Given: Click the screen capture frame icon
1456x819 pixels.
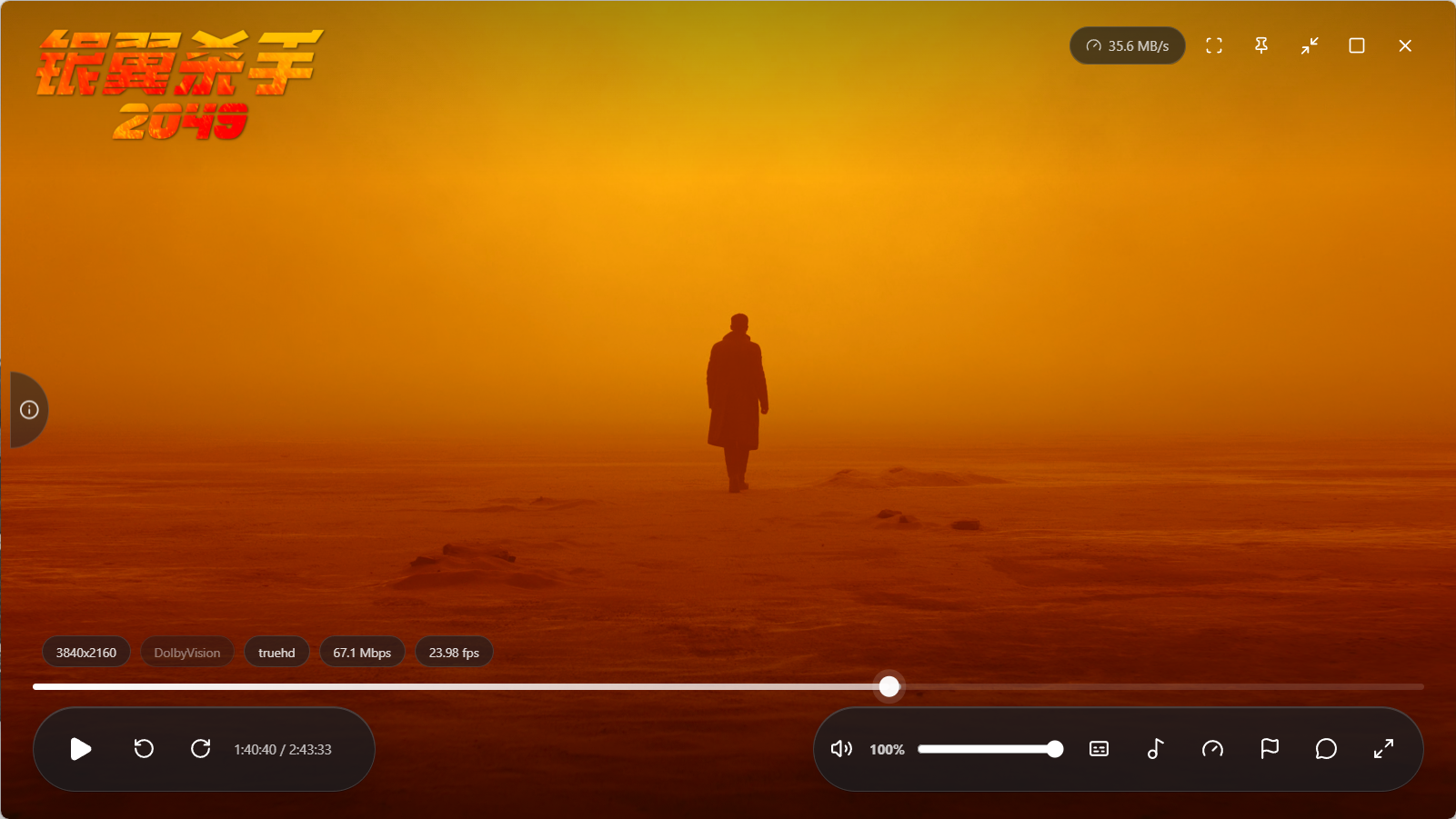Looking at the screenshot, I should [1214, 45].
